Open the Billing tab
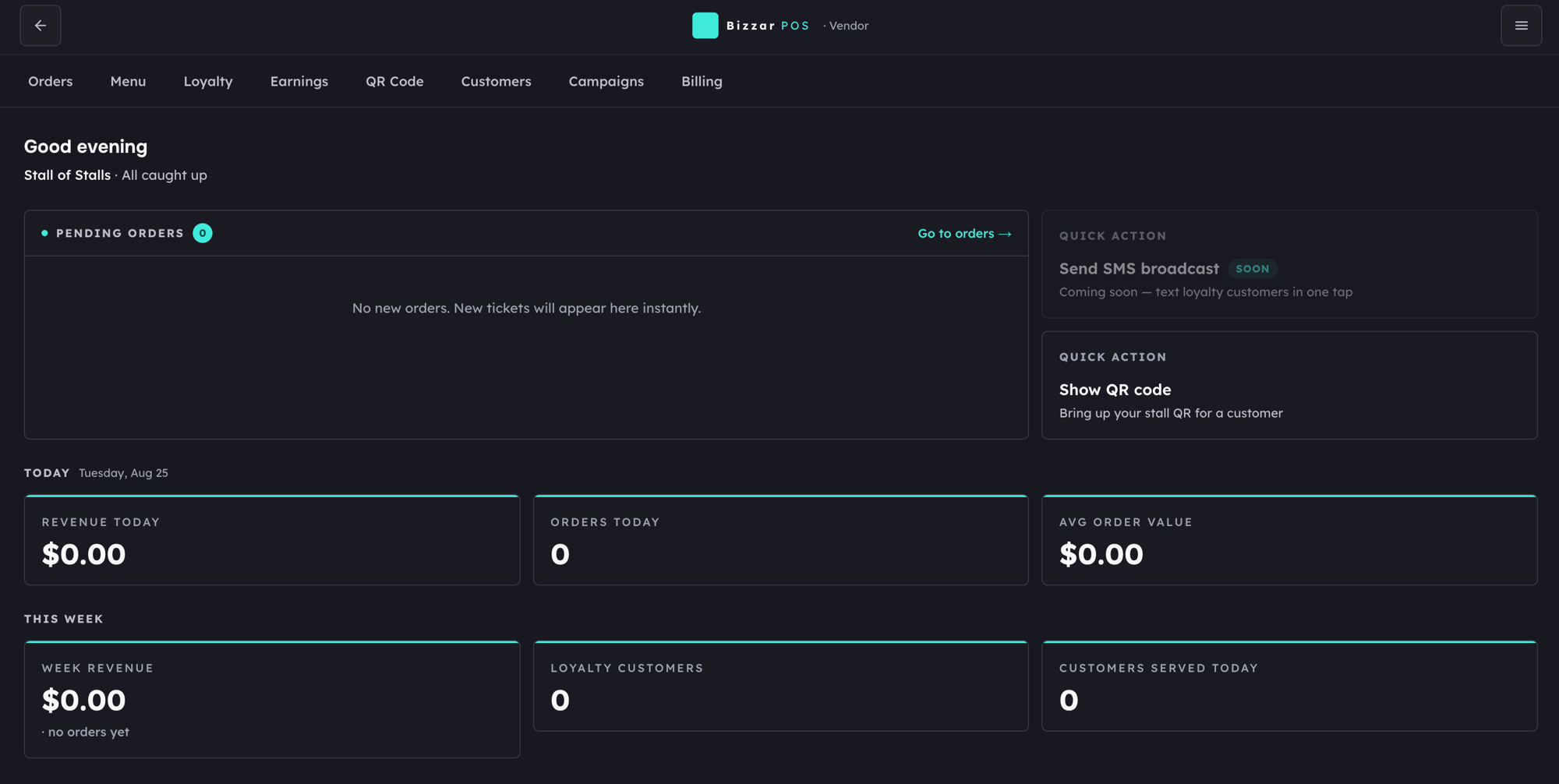Viewport: 1559px width, 784px height. point(702,81)
